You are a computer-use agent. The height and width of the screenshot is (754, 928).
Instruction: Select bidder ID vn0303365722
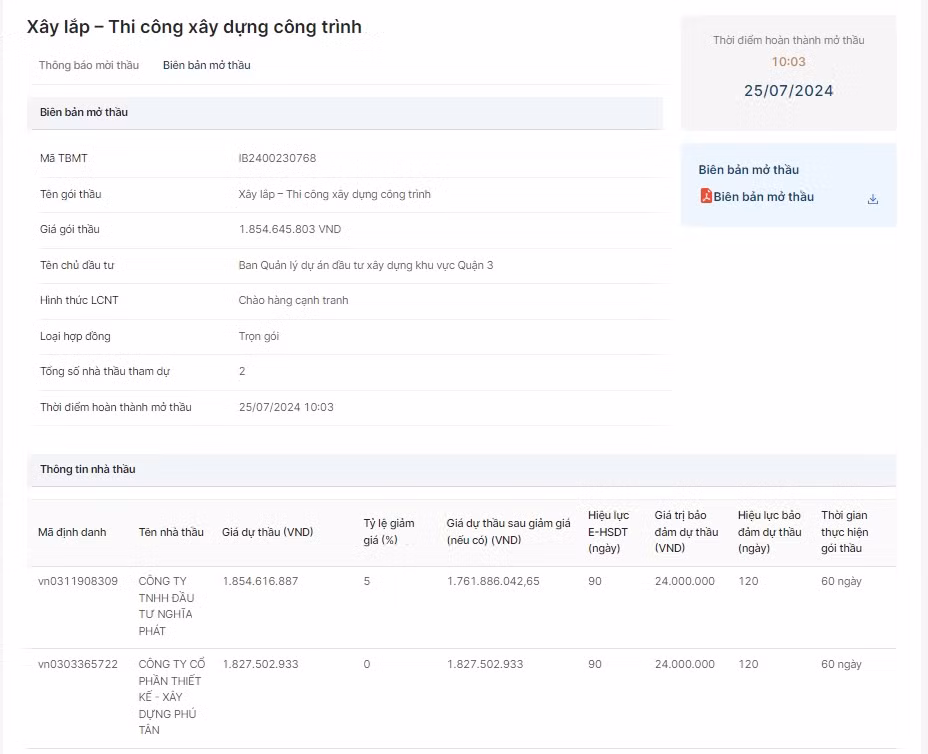pyautogui.click(x=78, y=664)
